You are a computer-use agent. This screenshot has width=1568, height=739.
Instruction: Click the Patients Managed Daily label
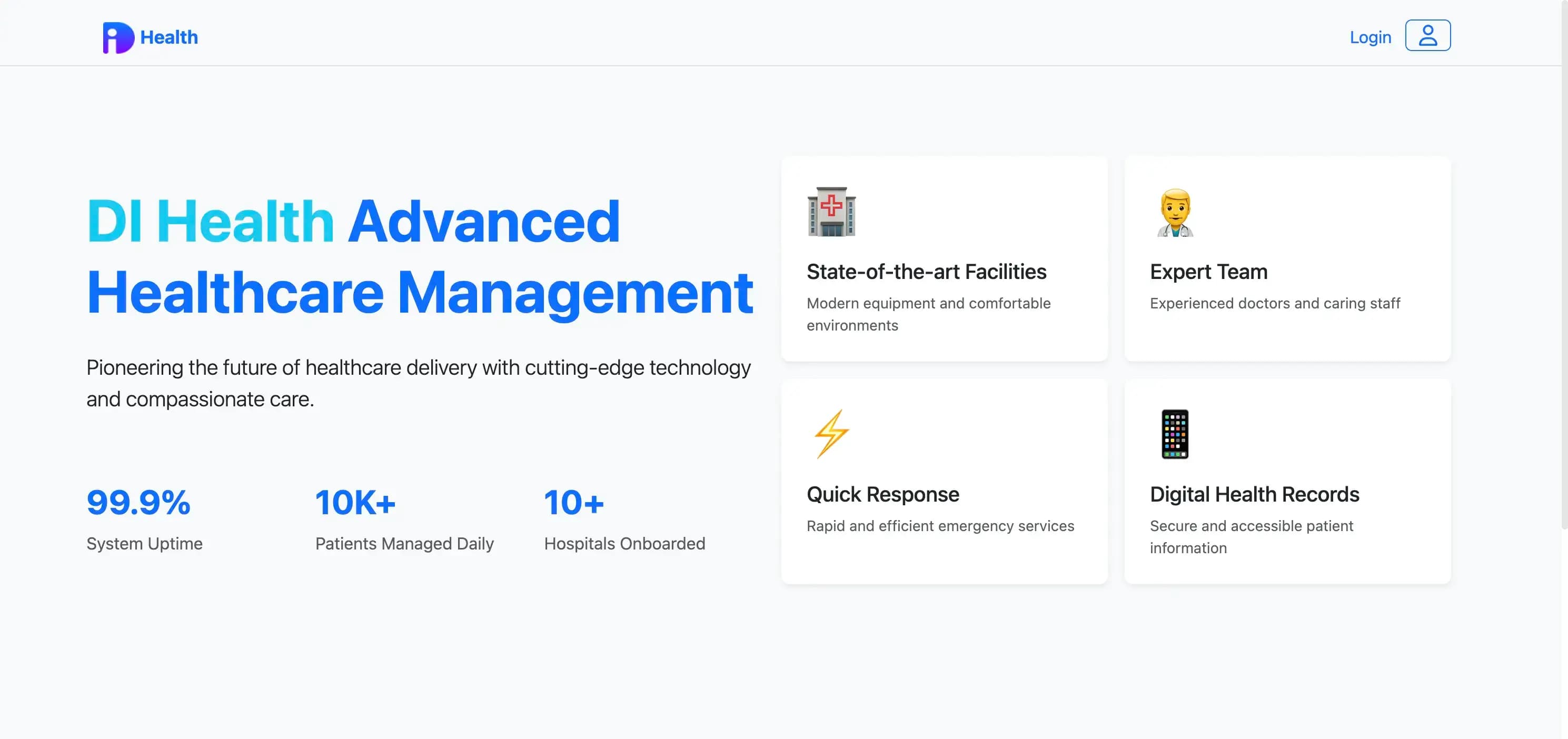404,544
